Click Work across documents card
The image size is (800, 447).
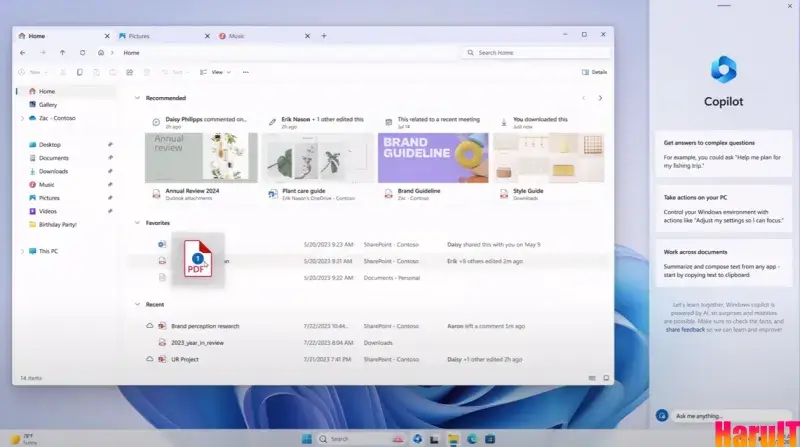(x=723, y=263)
